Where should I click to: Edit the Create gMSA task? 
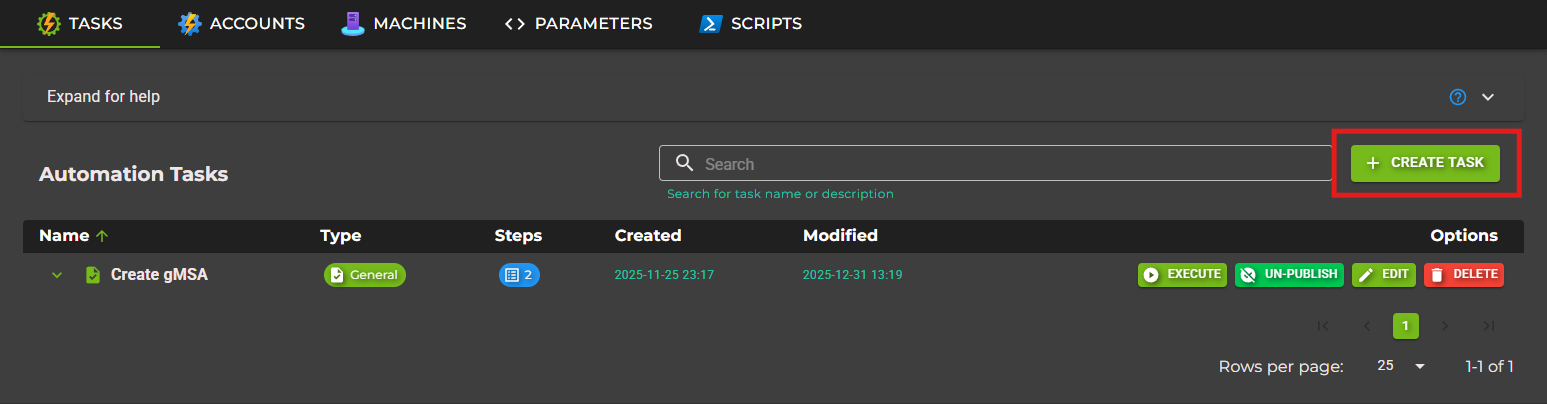(x=1384, y=274)
